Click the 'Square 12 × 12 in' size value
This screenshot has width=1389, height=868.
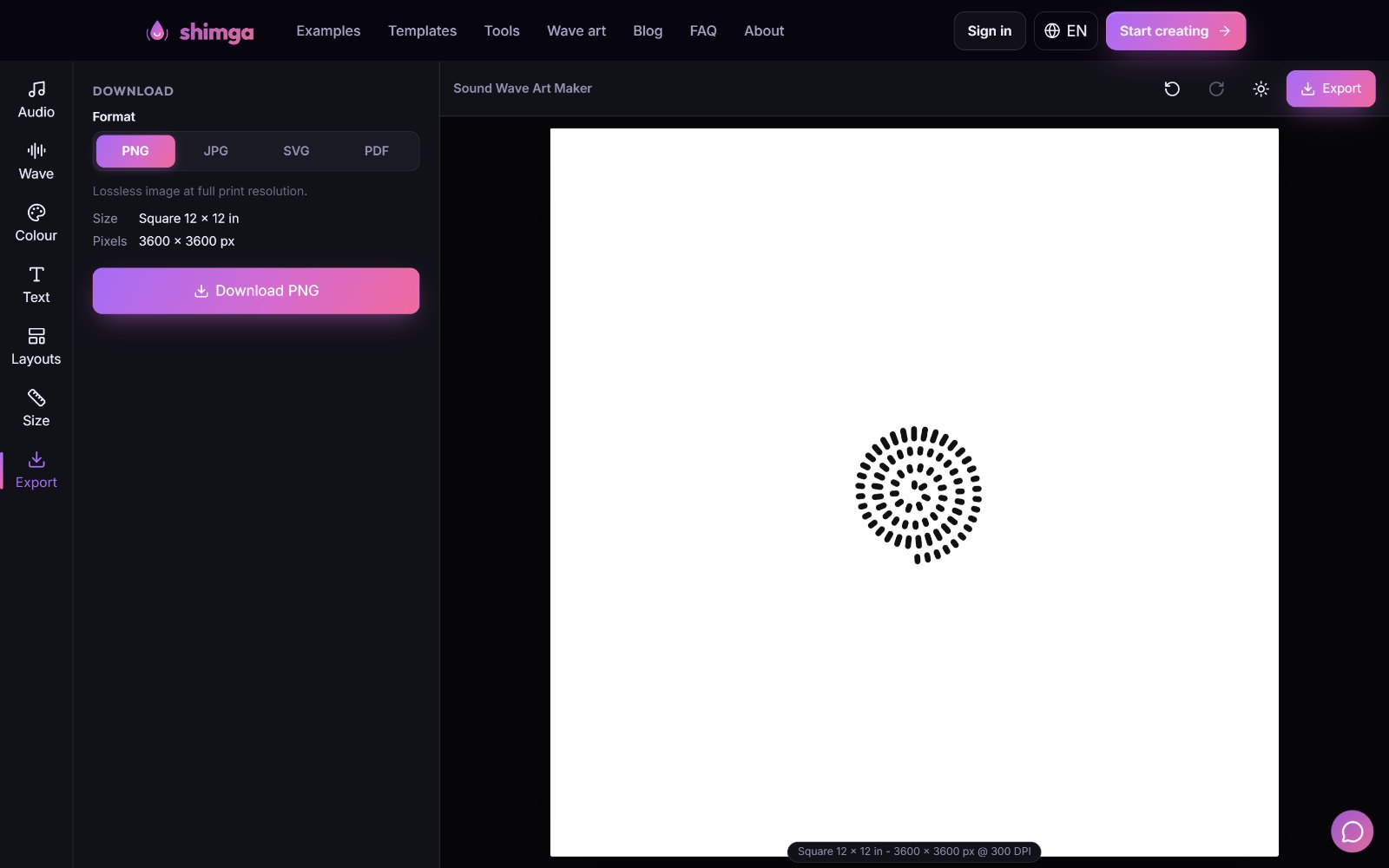[x=188, y=219]
